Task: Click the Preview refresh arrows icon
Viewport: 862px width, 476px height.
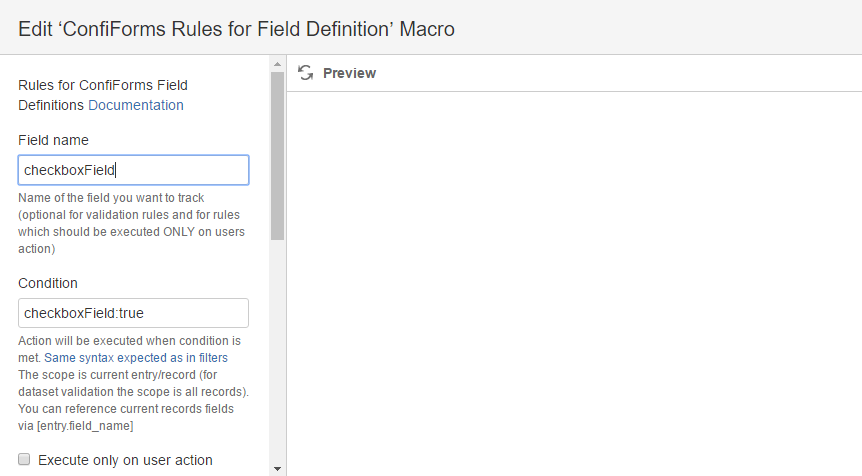Action: point(306,73)
